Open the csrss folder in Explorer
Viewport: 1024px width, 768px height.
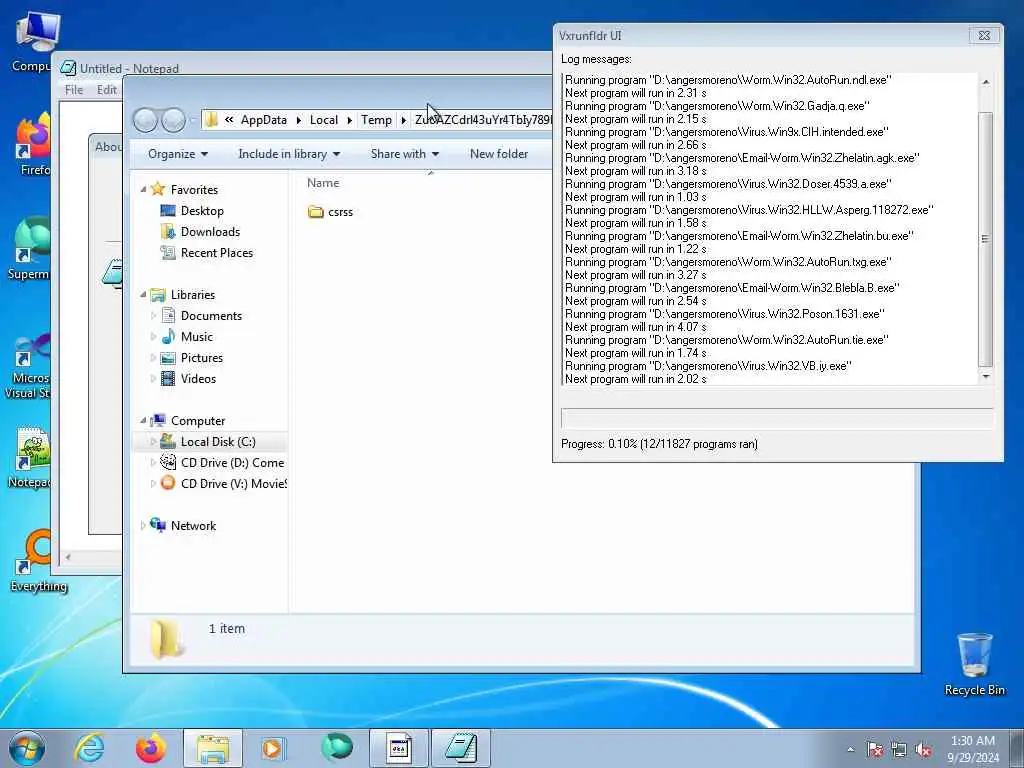coord(330,212)
